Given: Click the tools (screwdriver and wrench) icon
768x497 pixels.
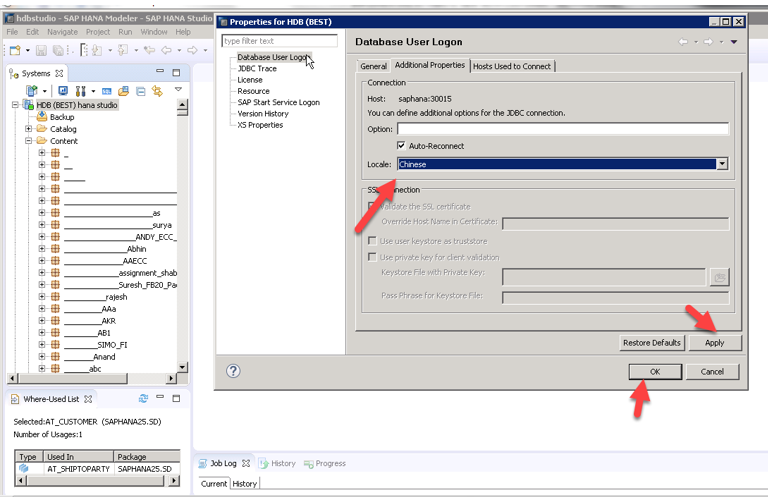Looking at the screenshot, I should pyautogui.click(x=80, y=91).
